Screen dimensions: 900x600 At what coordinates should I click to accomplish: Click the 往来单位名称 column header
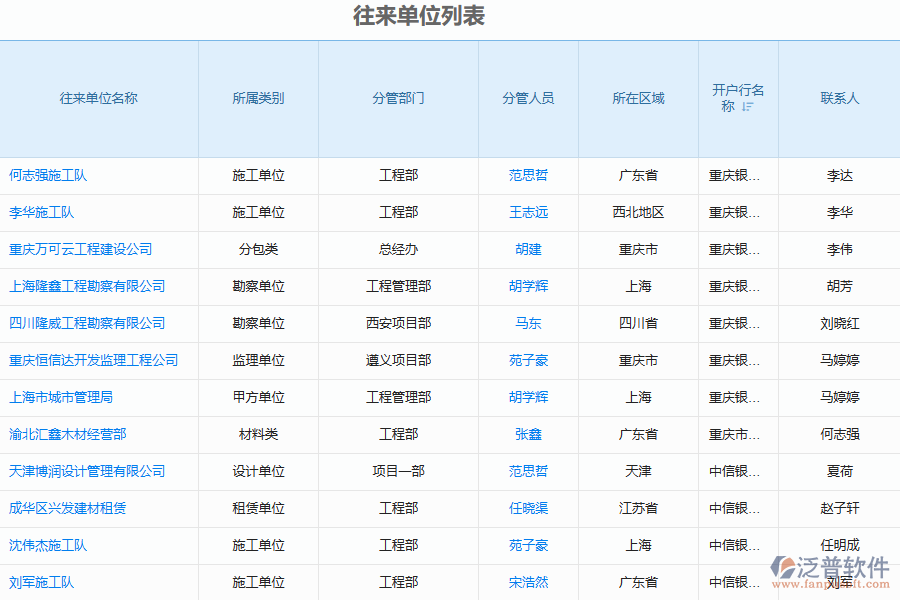pyautogui.click(x=99, y=98)
